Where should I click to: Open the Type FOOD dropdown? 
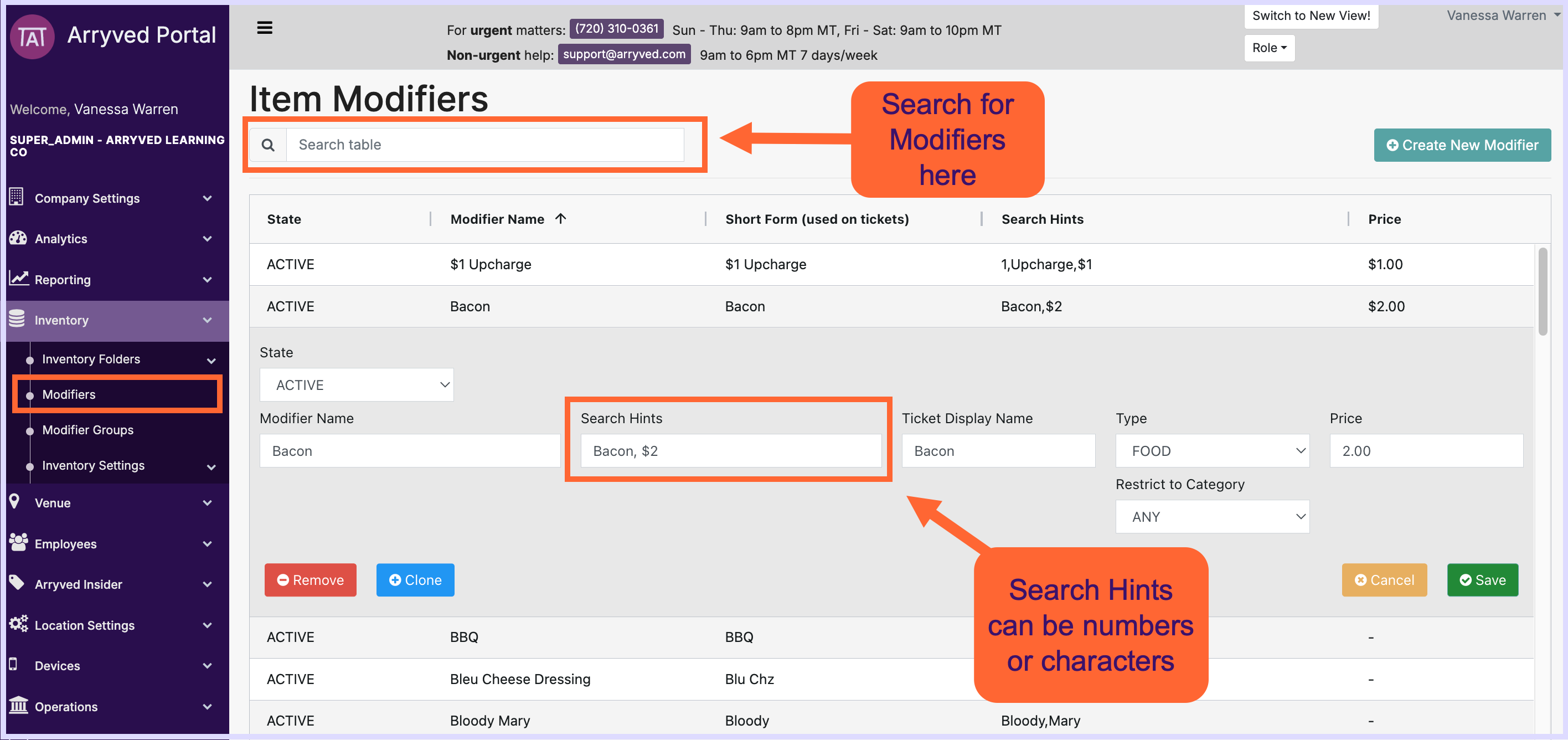[1212, 451]
